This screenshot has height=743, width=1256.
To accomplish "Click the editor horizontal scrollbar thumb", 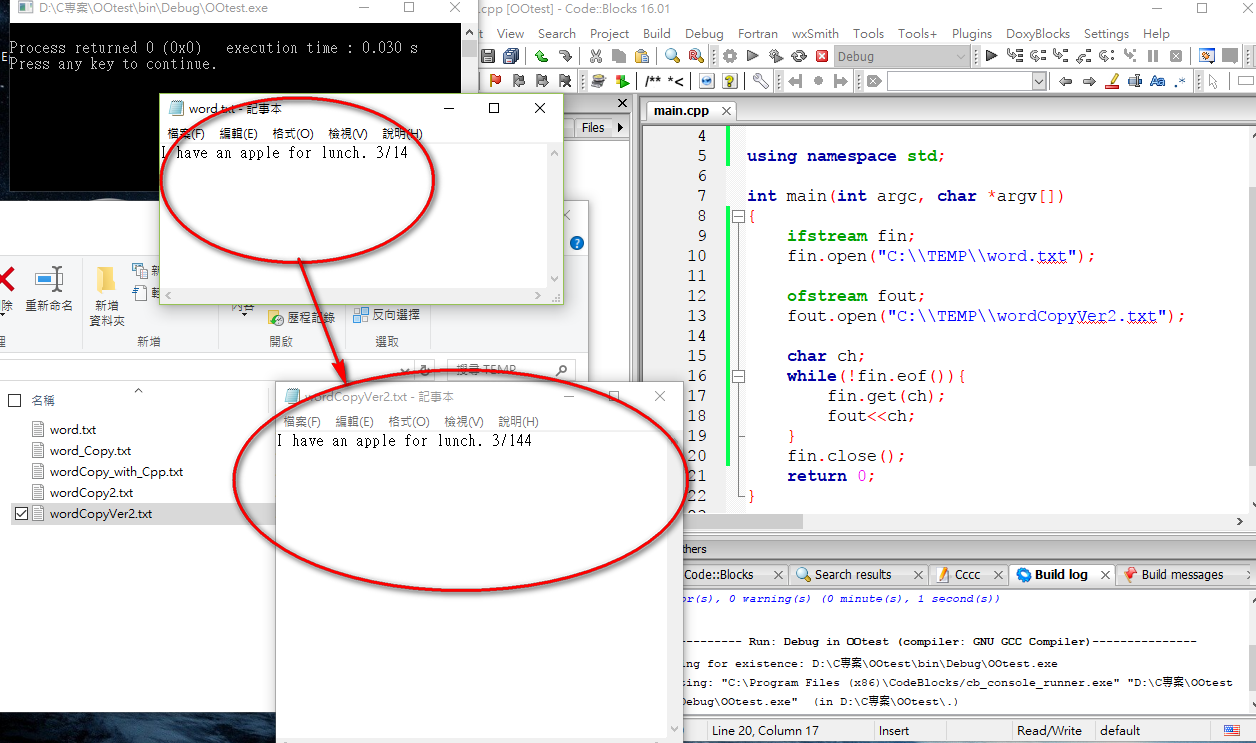I will [744, 521].
